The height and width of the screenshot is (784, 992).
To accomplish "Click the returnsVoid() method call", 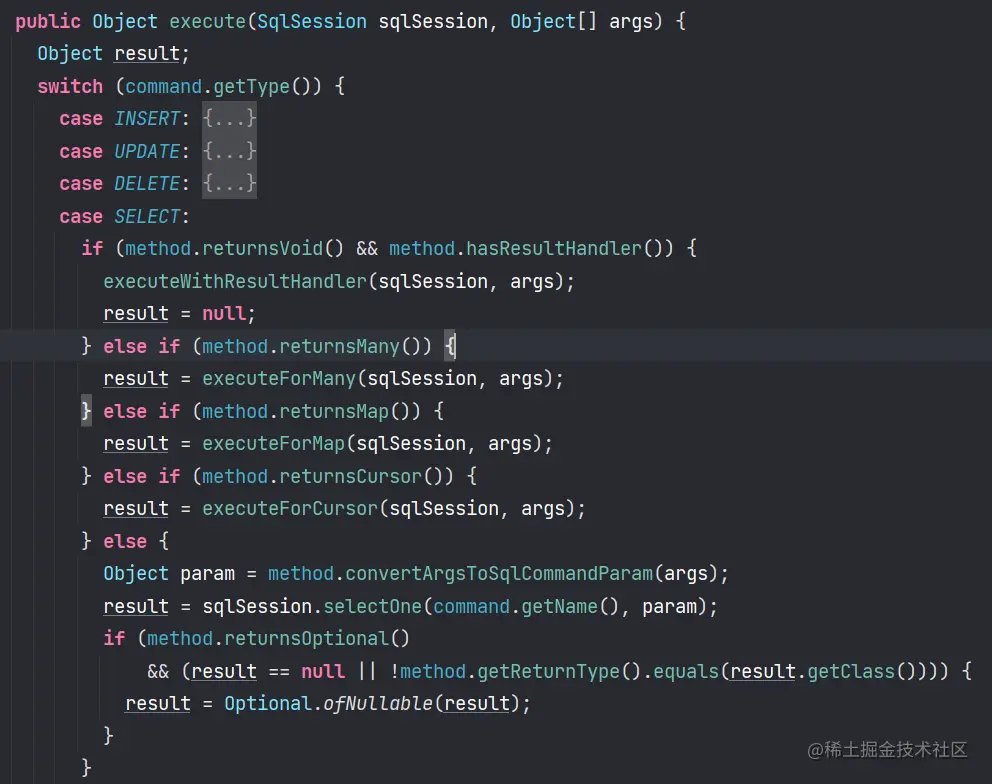I will click(273, 249).
